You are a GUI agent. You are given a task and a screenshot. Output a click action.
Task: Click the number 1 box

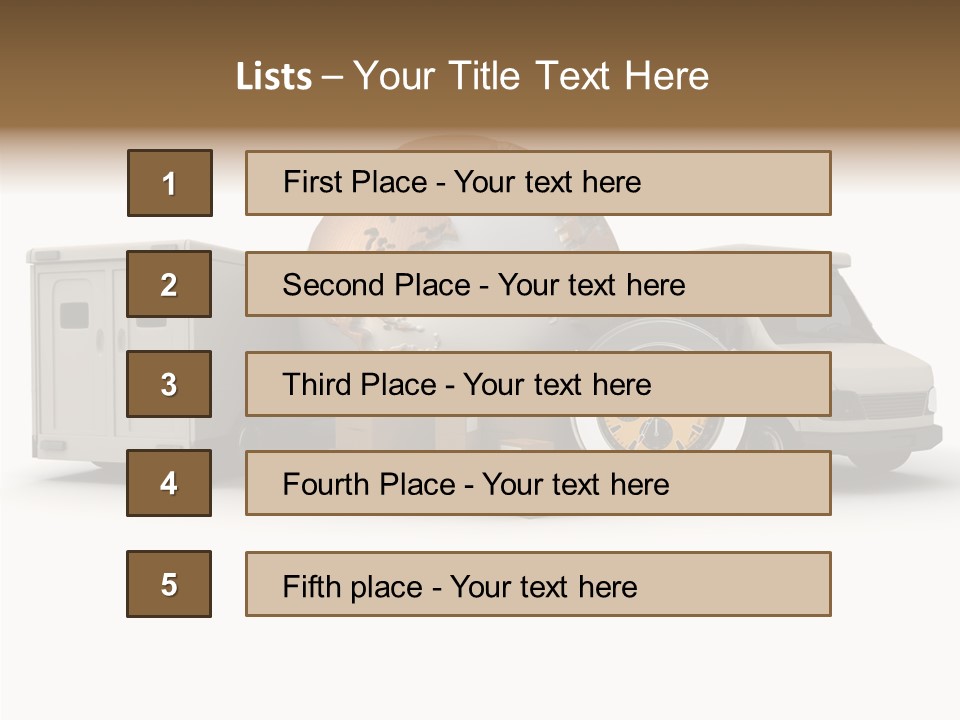(170, 183)
